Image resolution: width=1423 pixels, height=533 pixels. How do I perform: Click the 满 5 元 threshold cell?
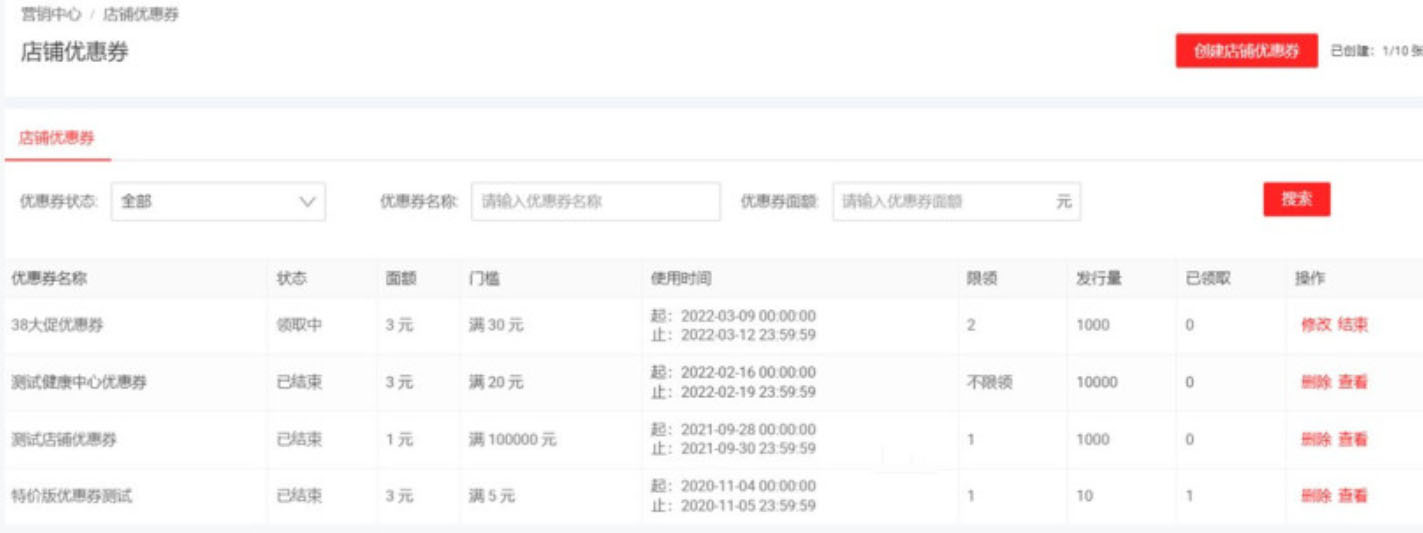click(x=491, y=495)
